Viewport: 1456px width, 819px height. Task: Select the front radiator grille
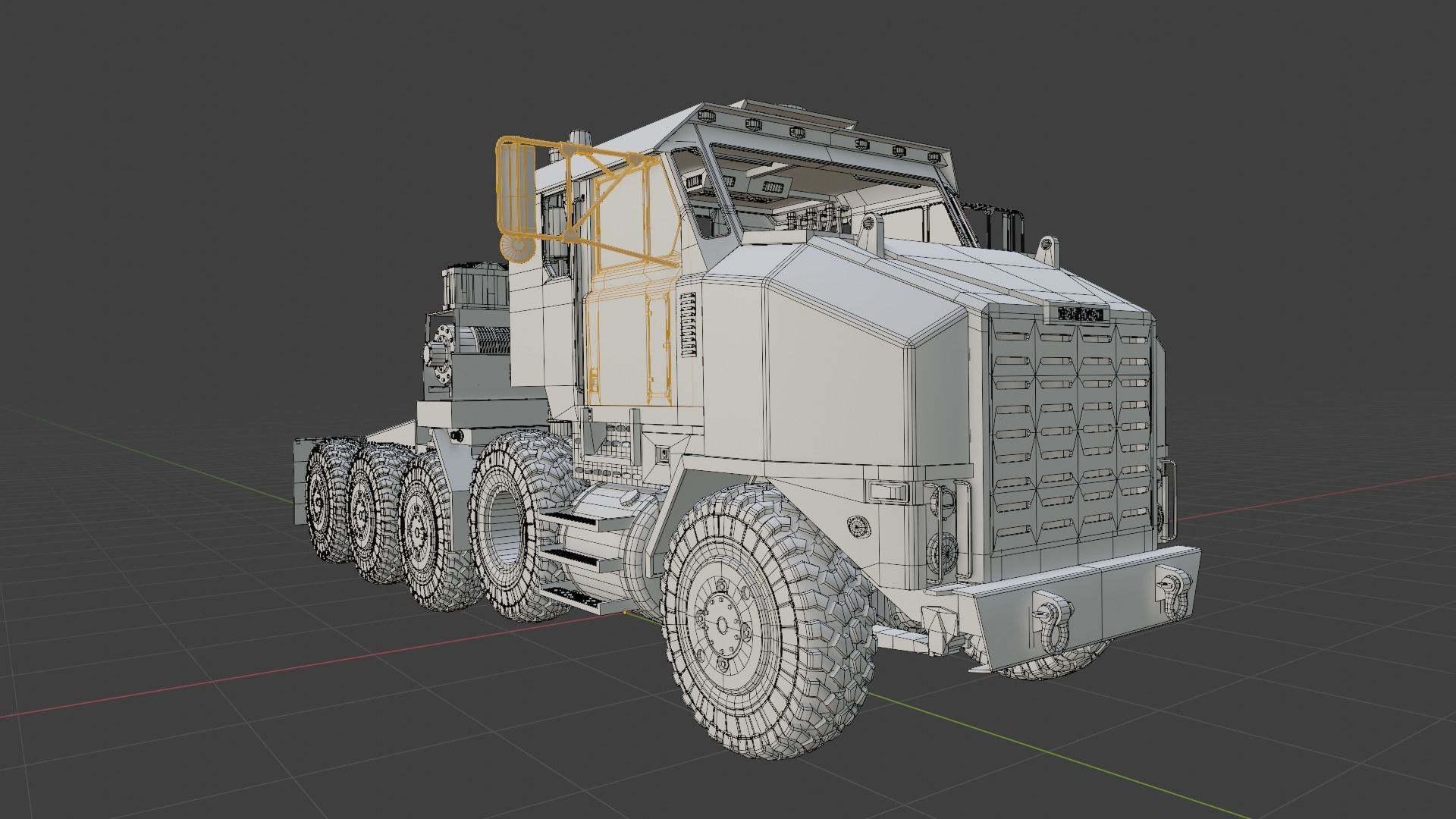1071,435
